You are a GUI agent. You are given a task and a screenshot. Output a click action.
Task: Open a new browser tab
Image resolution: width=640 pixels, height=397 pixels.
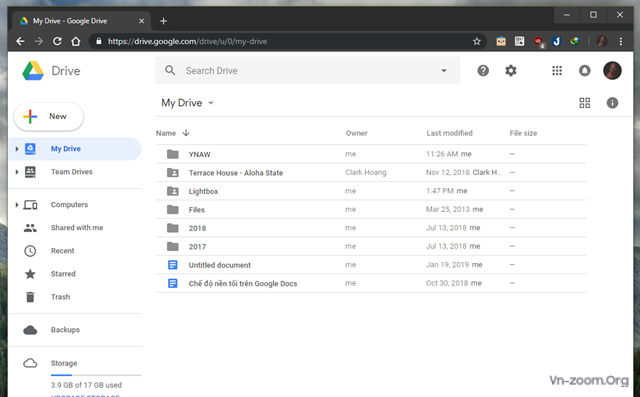(x=163, y=21)
